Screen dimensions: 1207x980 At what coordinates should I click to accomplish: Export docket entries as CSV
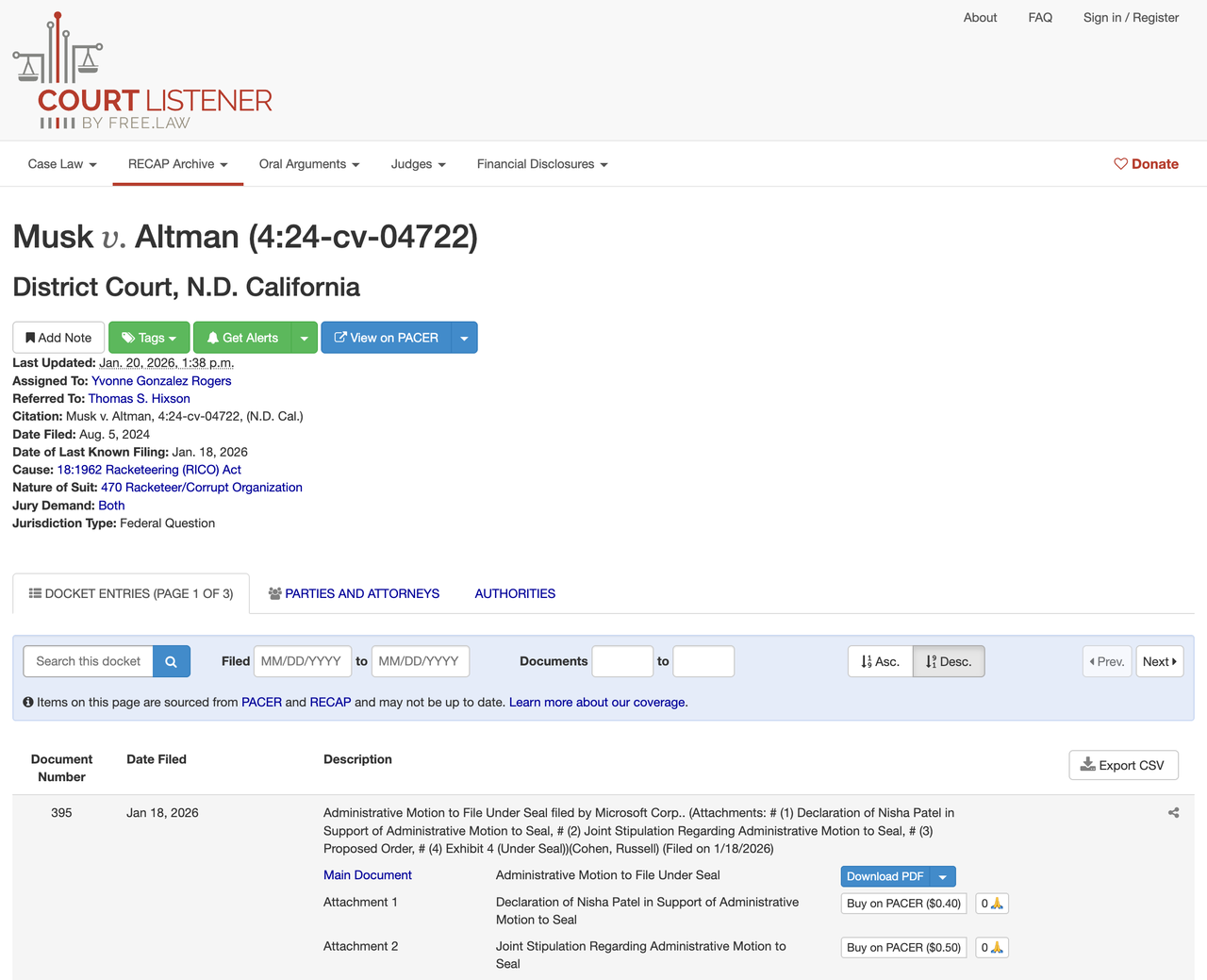click(1123, 765)
